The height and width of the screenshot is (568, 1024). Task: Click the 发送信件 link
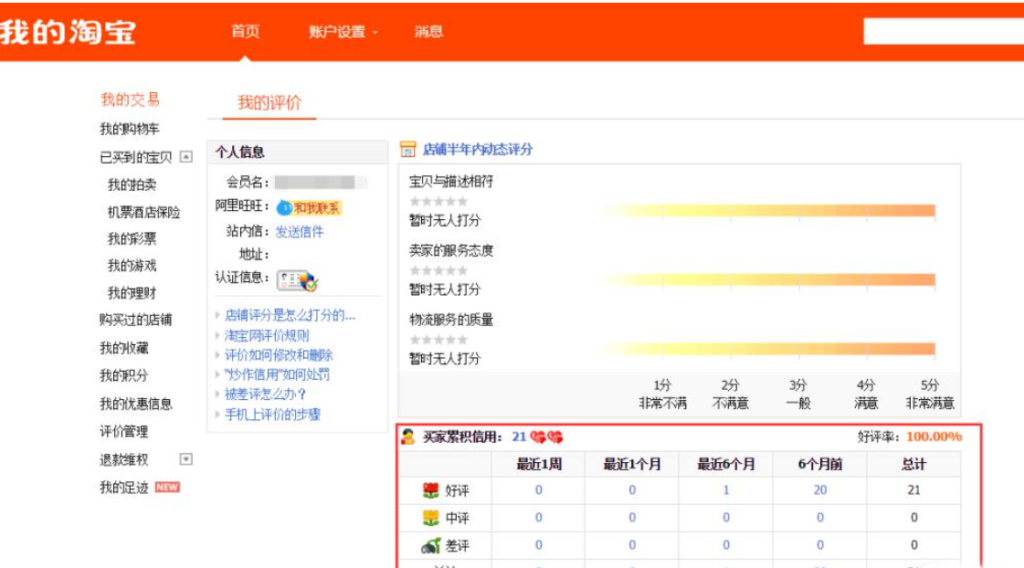tap(299, 232)
